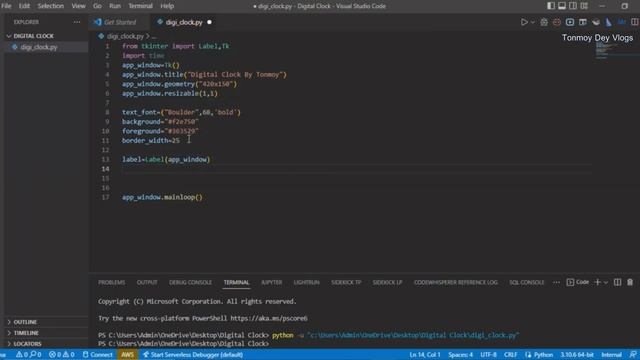This screenshot has width=640, height=360.
Task: Open the Terminal menu
Action: tap(140, 6)
